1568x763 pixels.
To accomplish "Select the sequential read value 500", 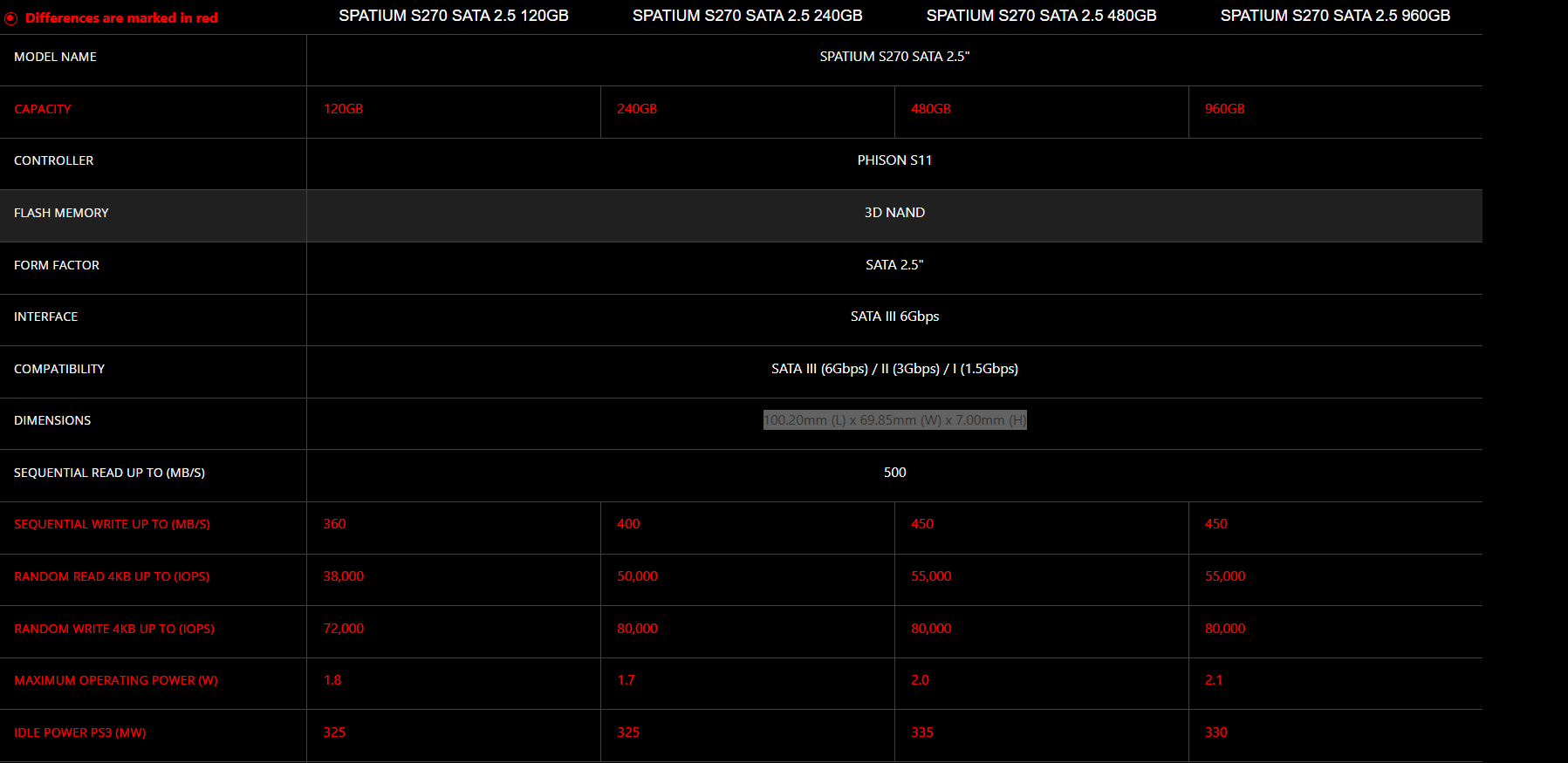I will 894,473.
